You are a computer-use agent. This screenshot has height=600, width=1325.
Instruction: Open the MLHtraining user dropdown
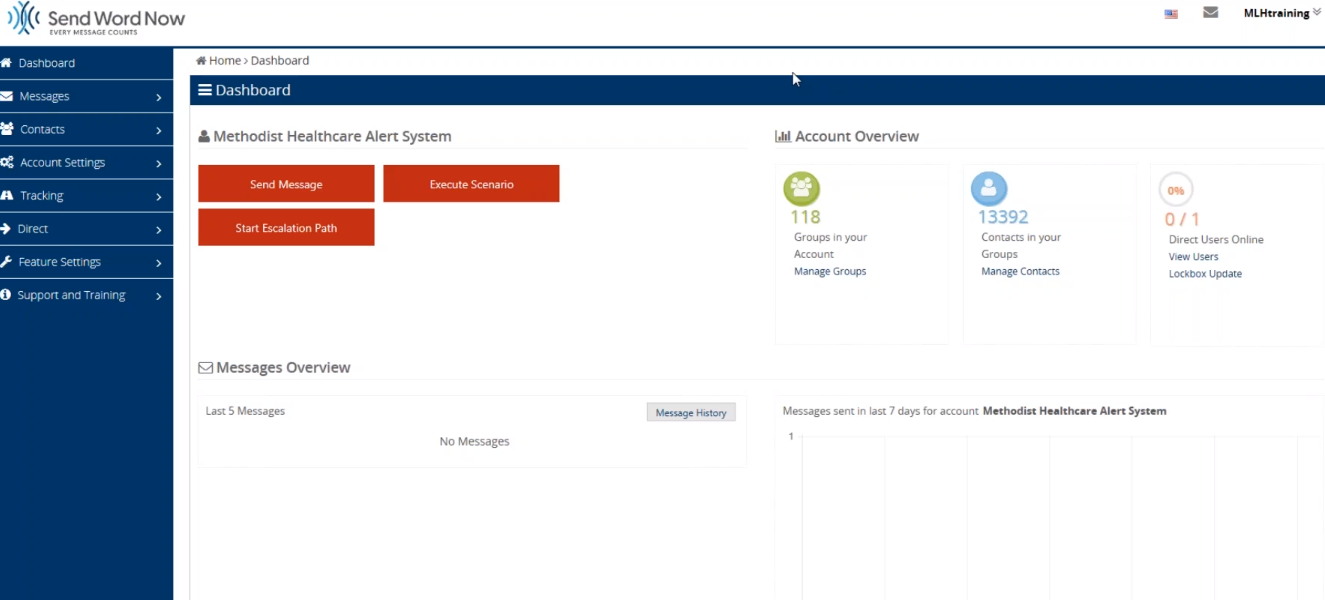[x=1282, y=13]
